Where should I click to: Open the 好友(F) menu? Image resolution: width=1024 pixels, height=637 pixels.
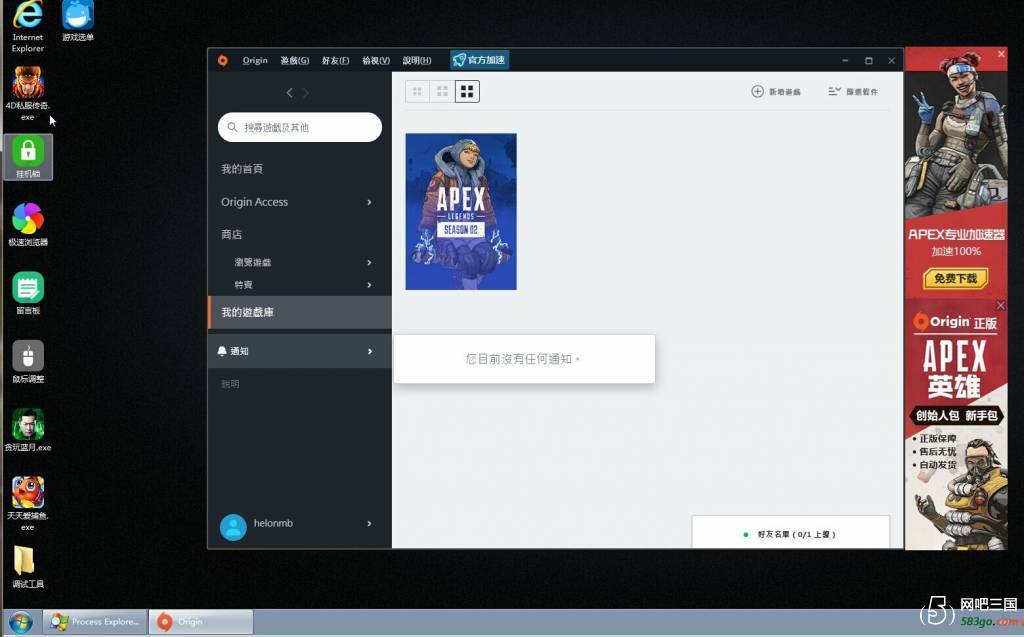[x=335, y=60]
